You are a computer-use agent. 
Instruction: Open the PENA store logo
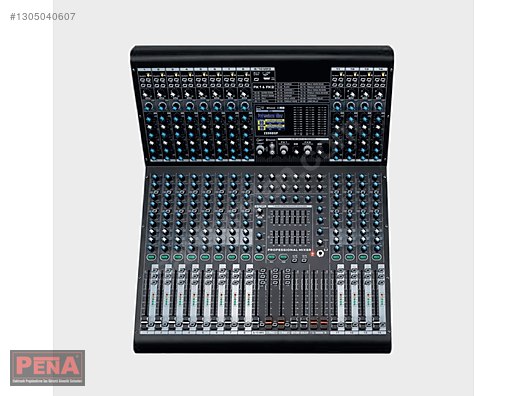click(x=47, y=368)
